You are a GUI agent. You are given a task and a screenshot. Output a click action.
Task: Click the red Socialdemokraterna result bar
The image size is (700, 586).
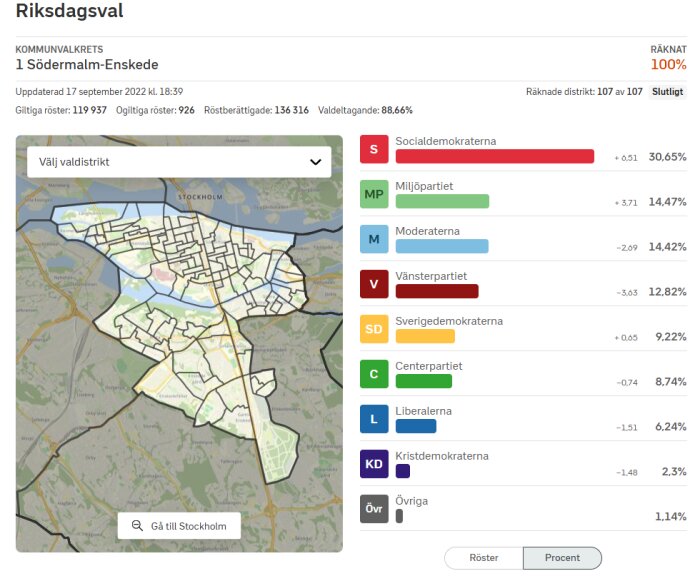(495, 156)
